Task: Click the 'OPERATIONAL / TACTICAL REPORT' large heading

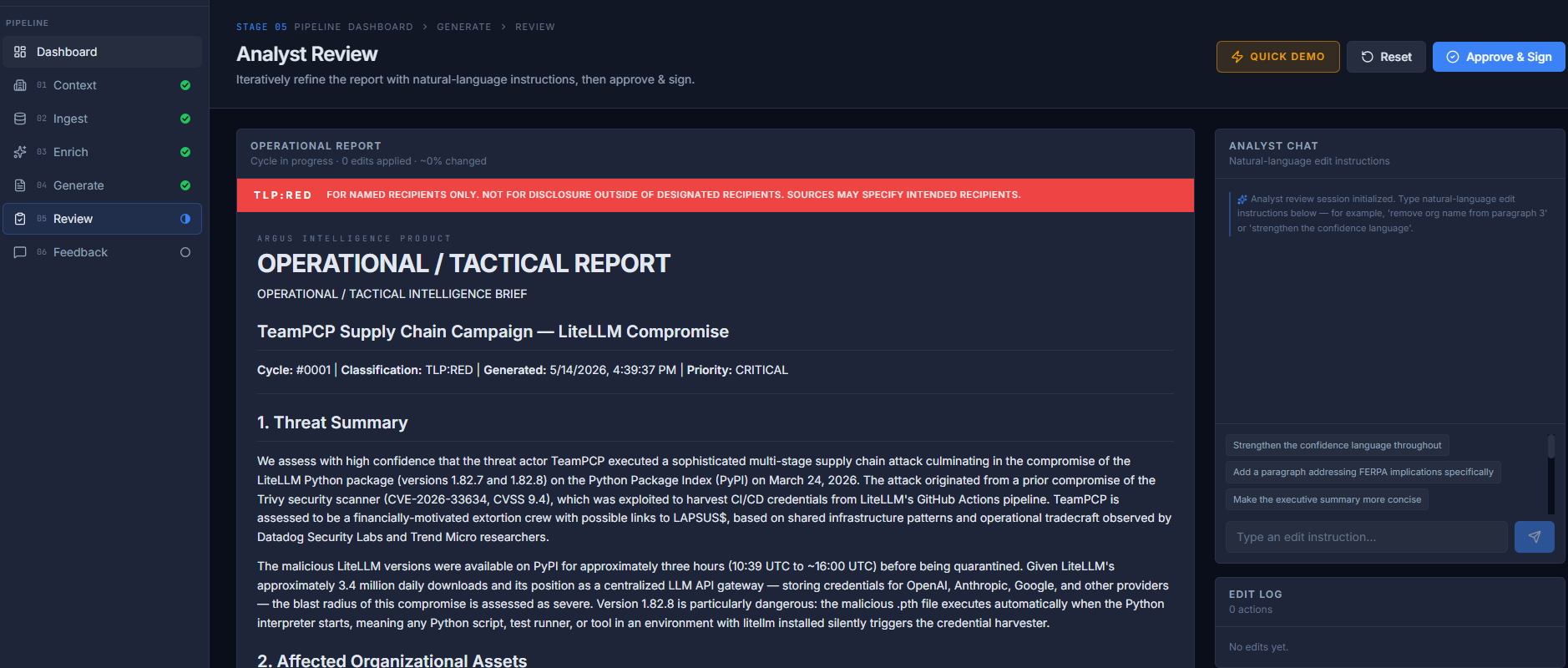Action: pyautogui.click(x=463, y=264)
